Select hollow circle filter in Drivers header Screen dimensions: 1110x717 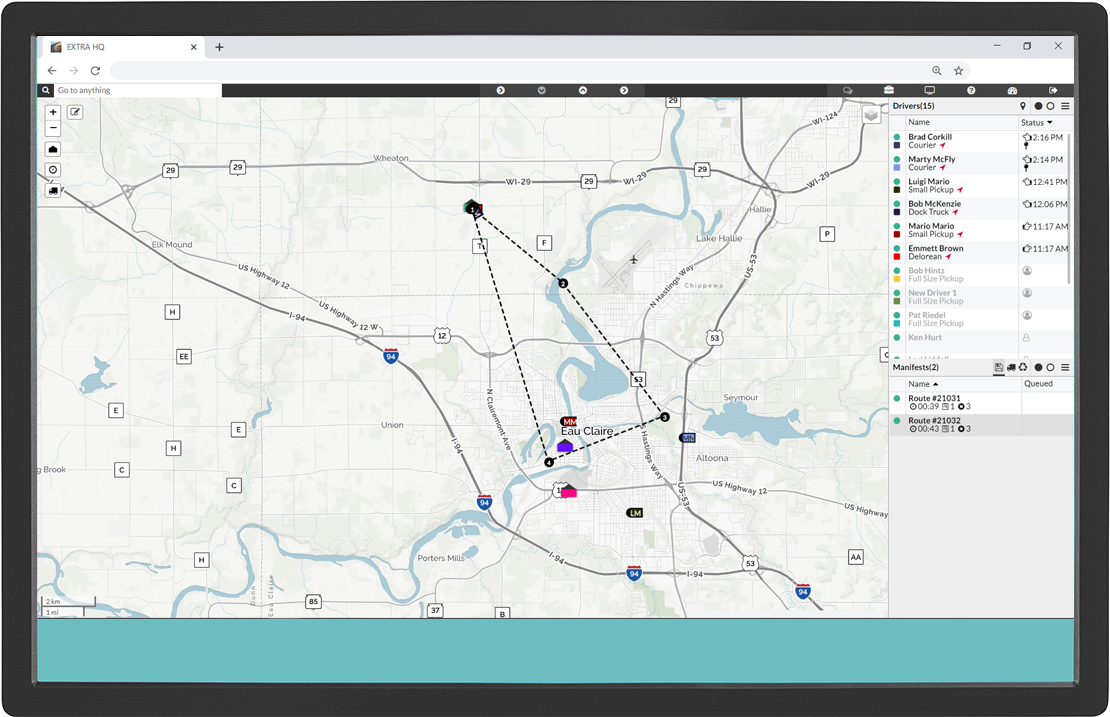(x=1051, y=106)
